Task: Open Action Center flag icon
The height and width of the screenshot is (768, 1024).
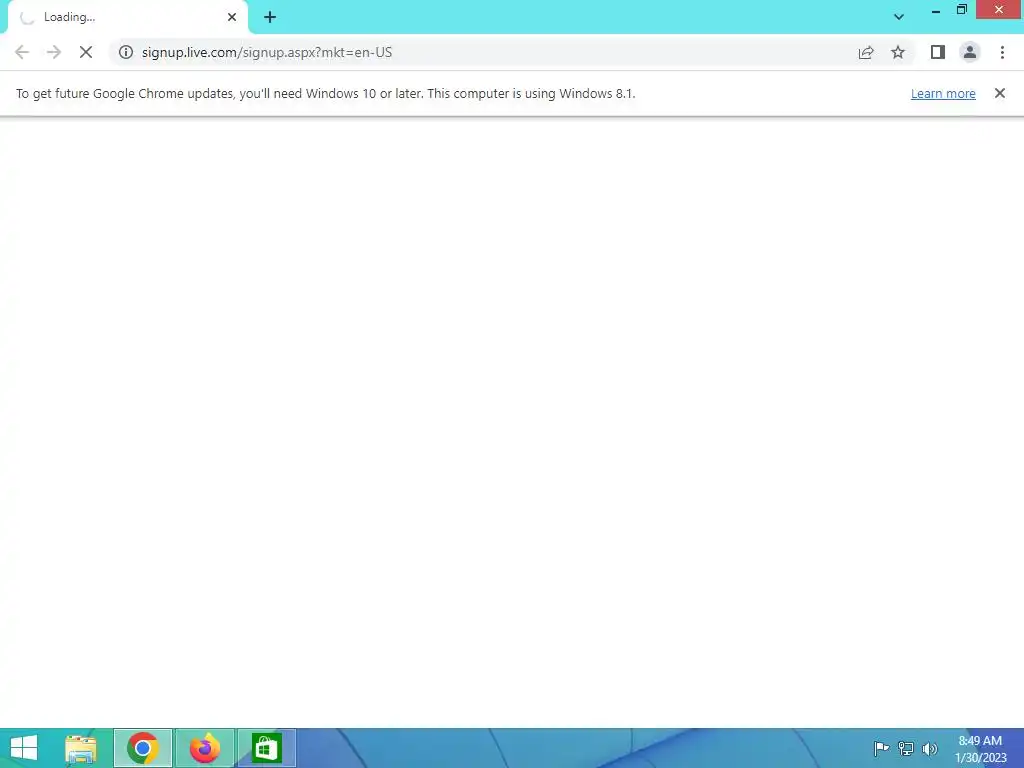Action: point(881,748)
